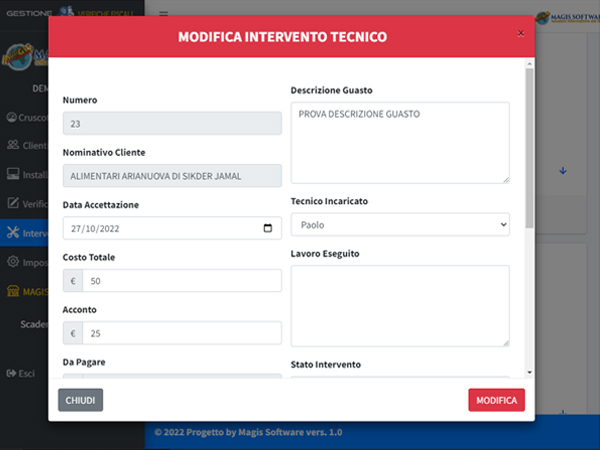Click the Cruscotto dashboard icon in sidebar
This screenshot has width=600, height=450.
point(12,117)
